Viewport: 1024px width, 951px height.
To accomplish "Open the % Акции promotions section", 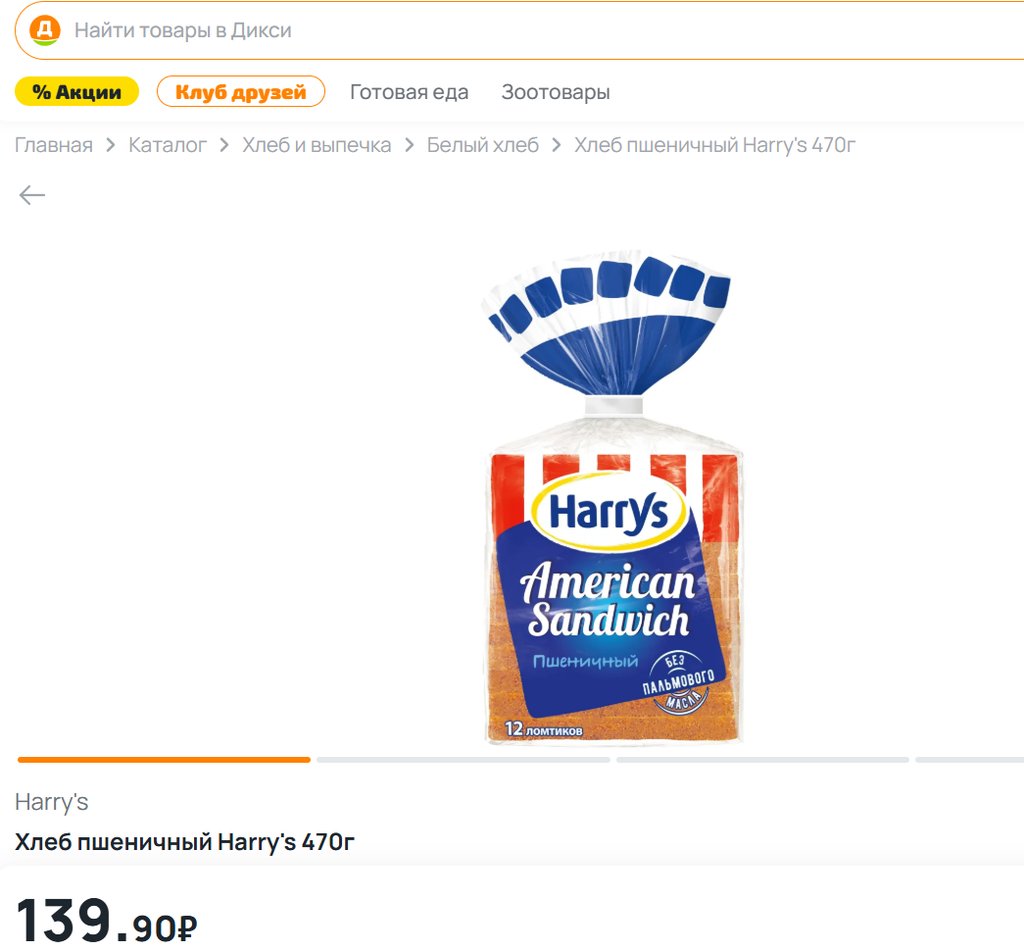I will (x=77, y=92).
